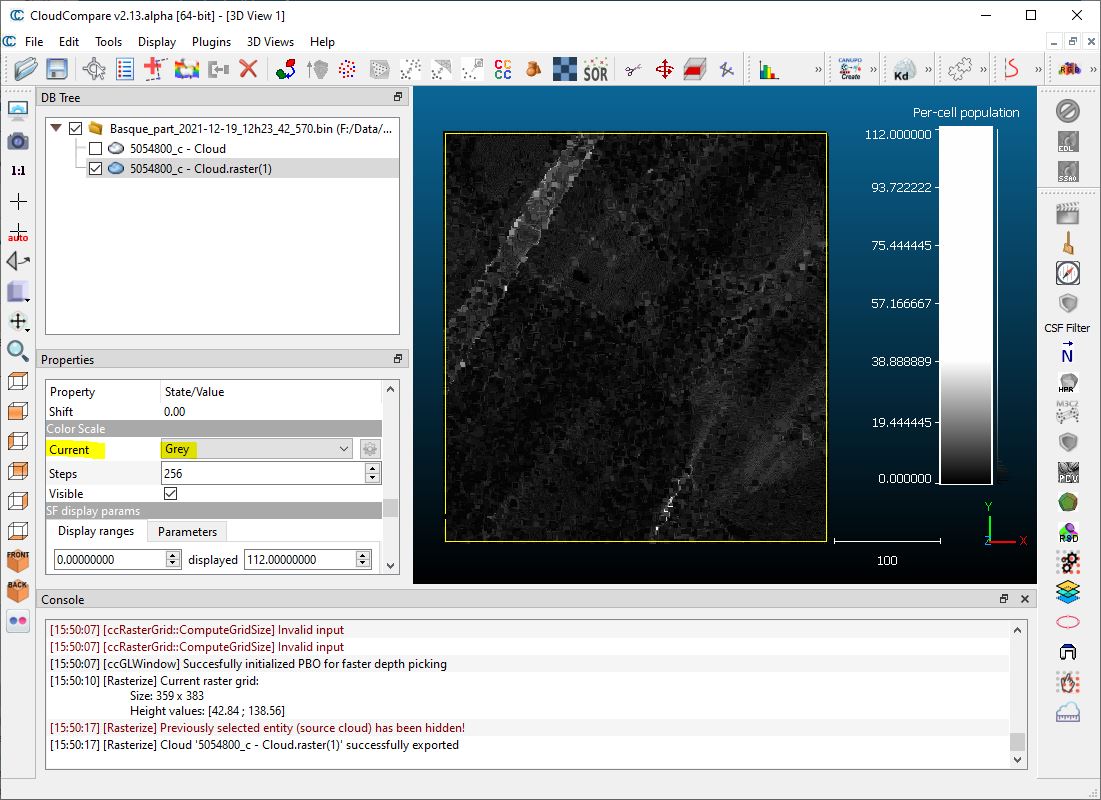Open the Plugins menu
1101x800 pixels.
coord(211,42)
